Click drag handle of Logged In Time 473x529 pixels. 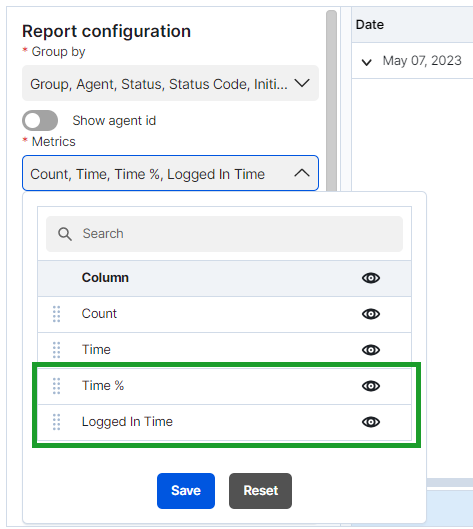point(56,422)
